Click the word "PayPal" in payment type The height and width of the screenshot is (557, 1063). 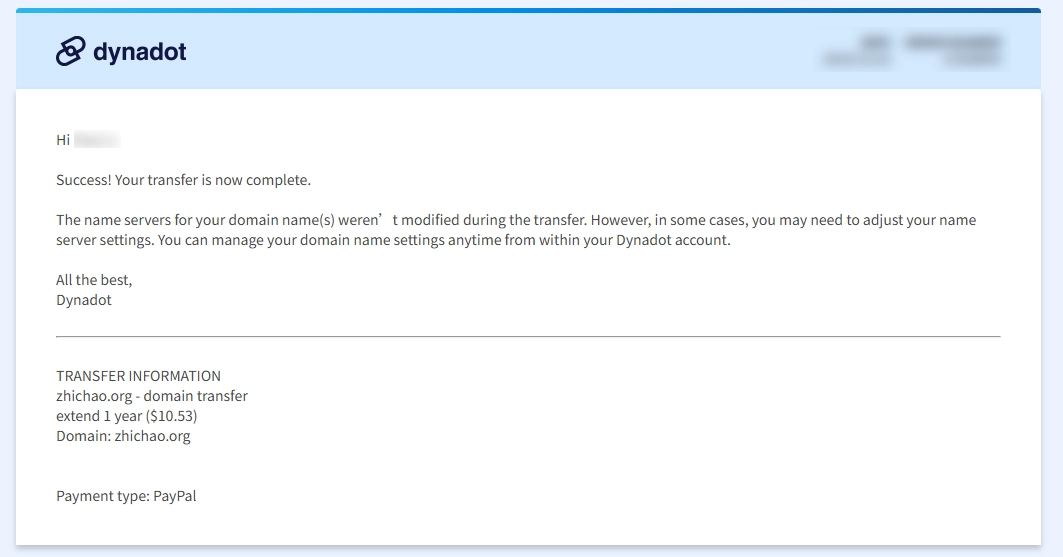click(175, 496)
